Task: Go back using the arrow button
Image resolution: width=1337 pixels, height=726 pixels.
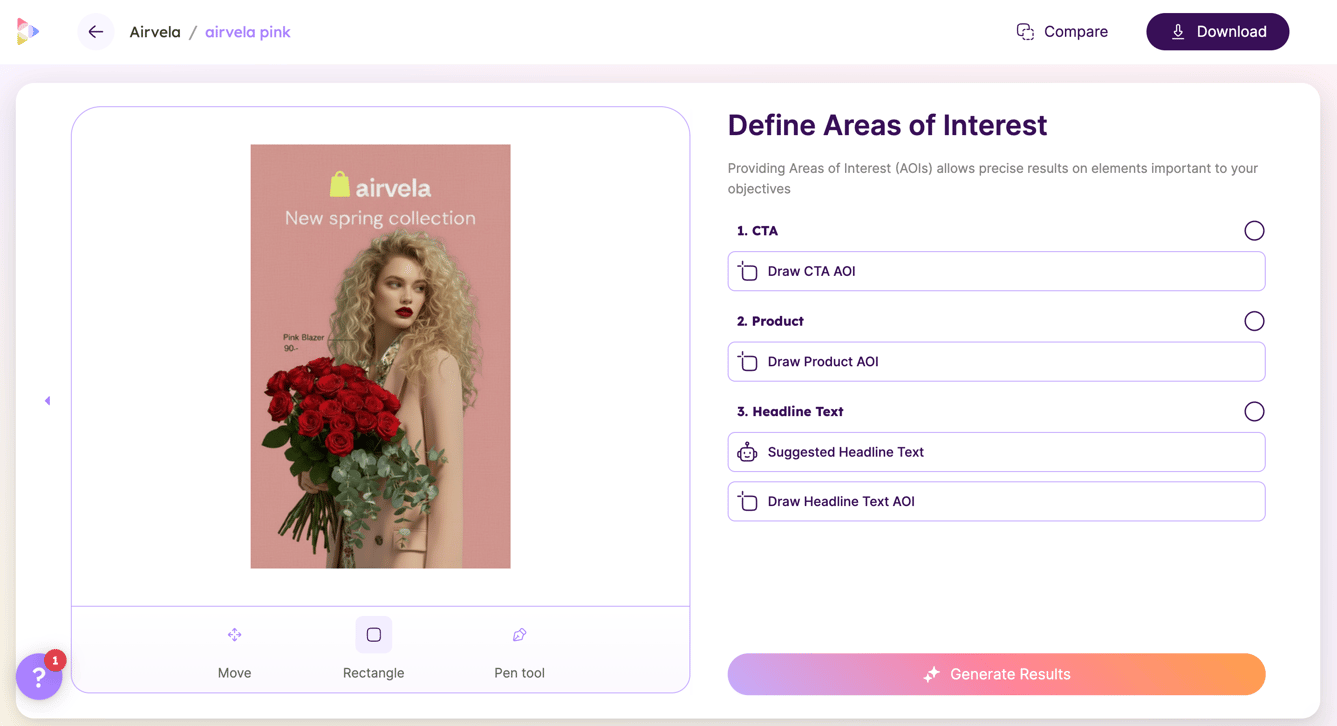Action: 96,32
